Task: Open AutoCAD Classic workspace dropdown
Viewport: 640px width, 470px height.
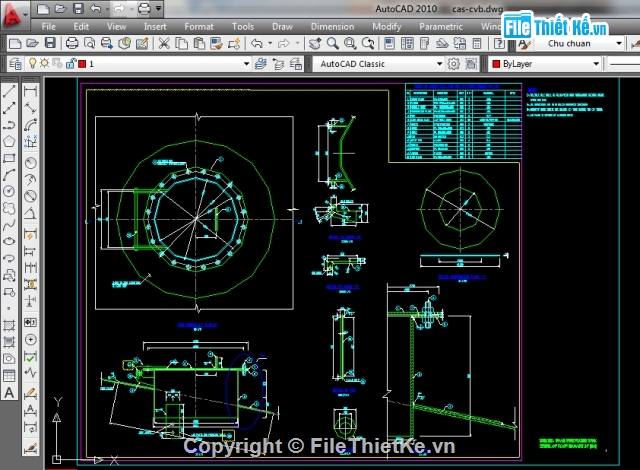Action: (440, 64)
